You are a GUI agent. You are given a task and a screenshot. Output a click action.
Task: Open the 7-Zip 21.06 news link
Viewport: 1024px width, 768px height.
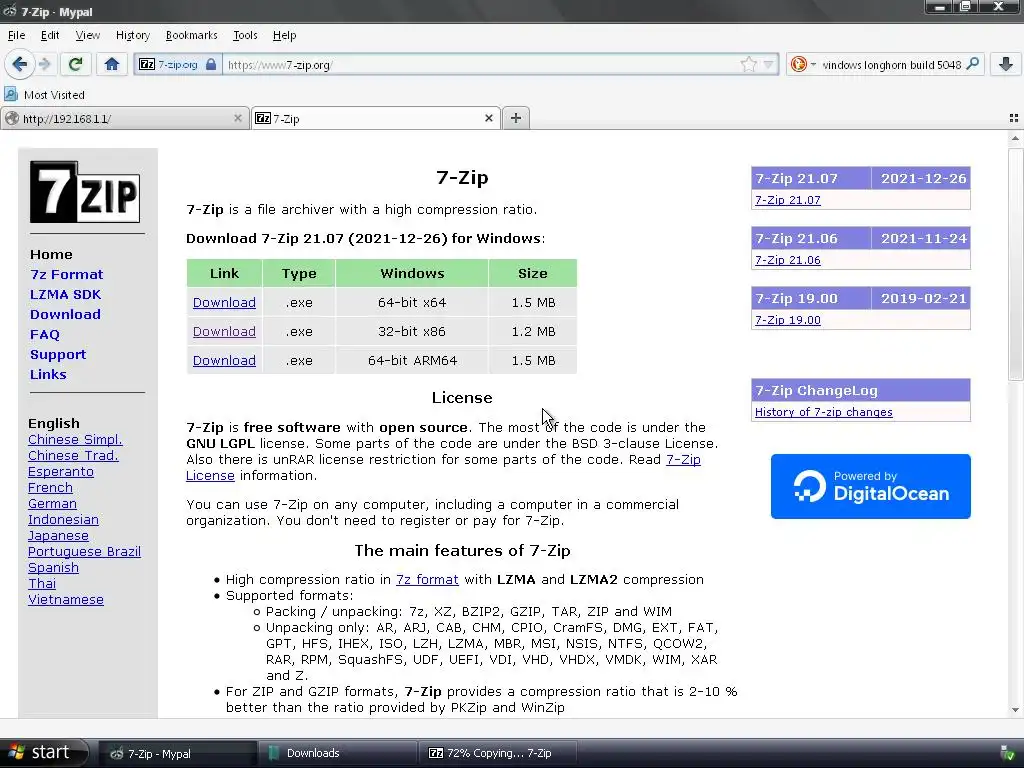pyautogui.click(x=788, y=260)
